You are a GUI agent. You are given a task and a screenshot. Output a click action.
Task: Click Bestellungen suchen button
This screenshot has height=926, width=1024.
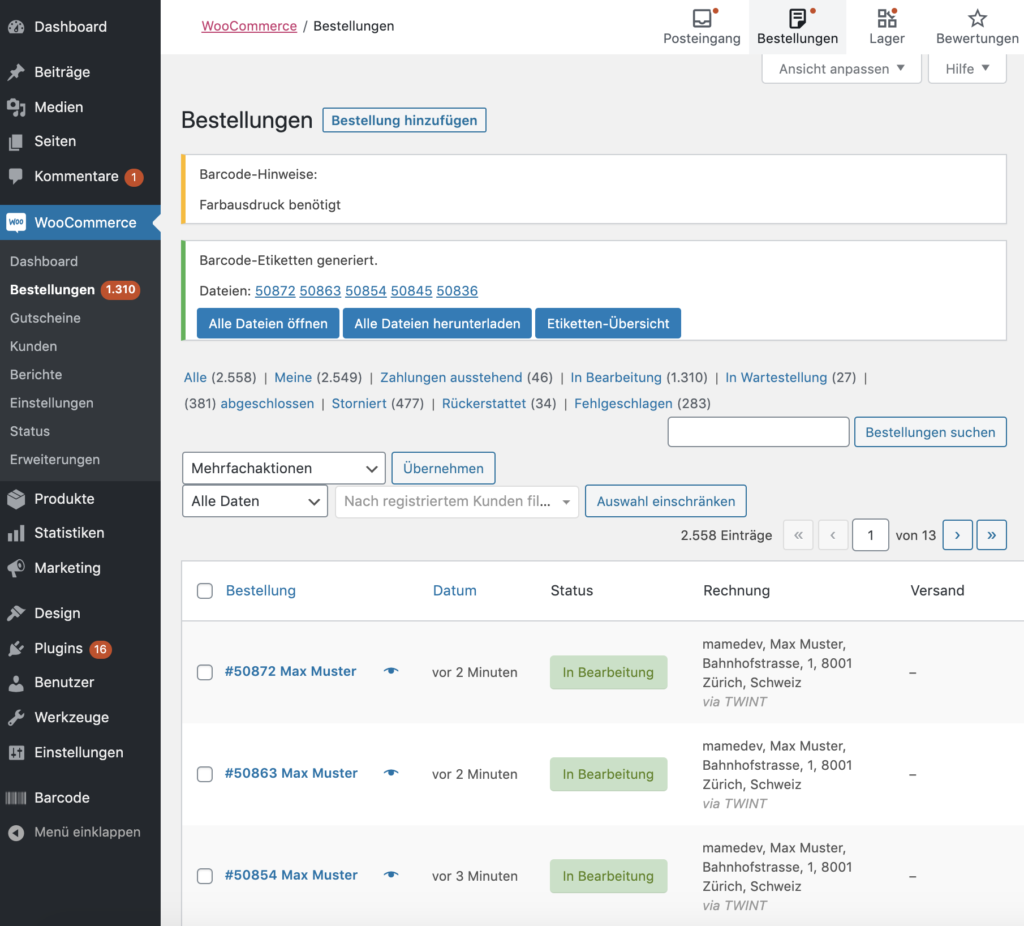pyautogui.click(x=930, y=432)
